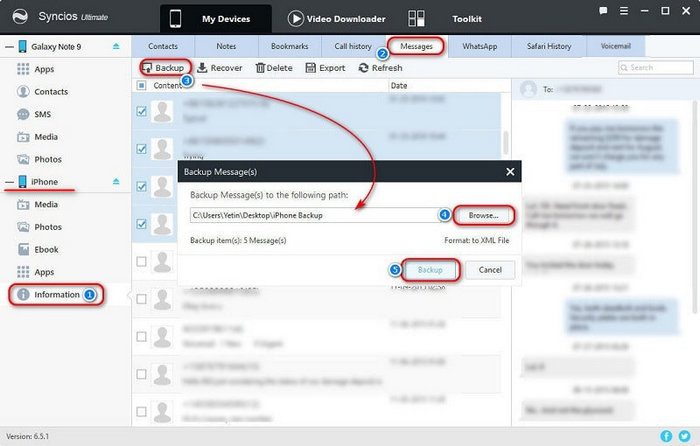The height and width of the screenshot is (446, 700).
Task: Check the seventh message checkbox
Action: point(141,337)
